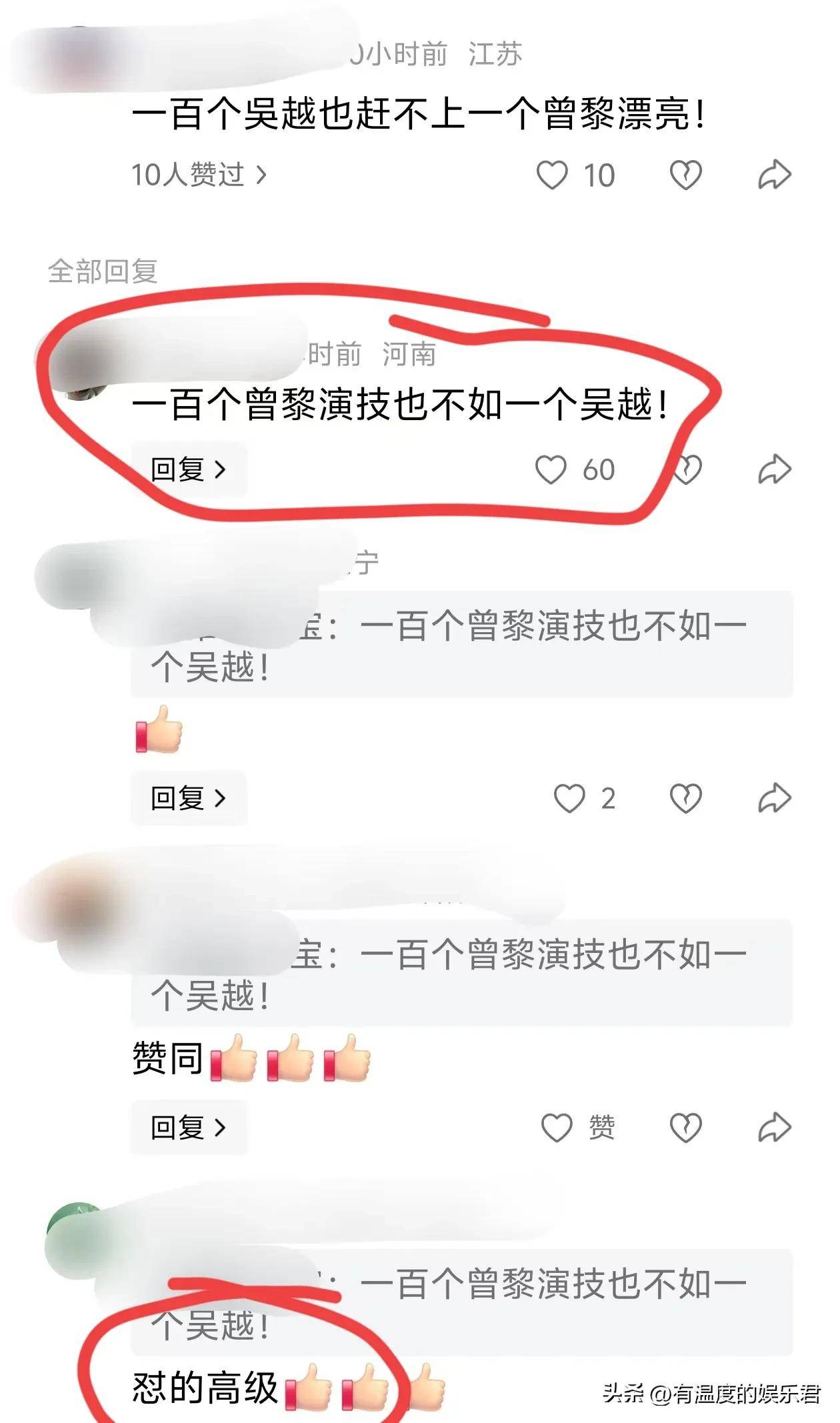The height and width of the screenshot is (1423, 840).
Task: Tap the 怼的高级 reply text
Action: (x=205, y=1388)
